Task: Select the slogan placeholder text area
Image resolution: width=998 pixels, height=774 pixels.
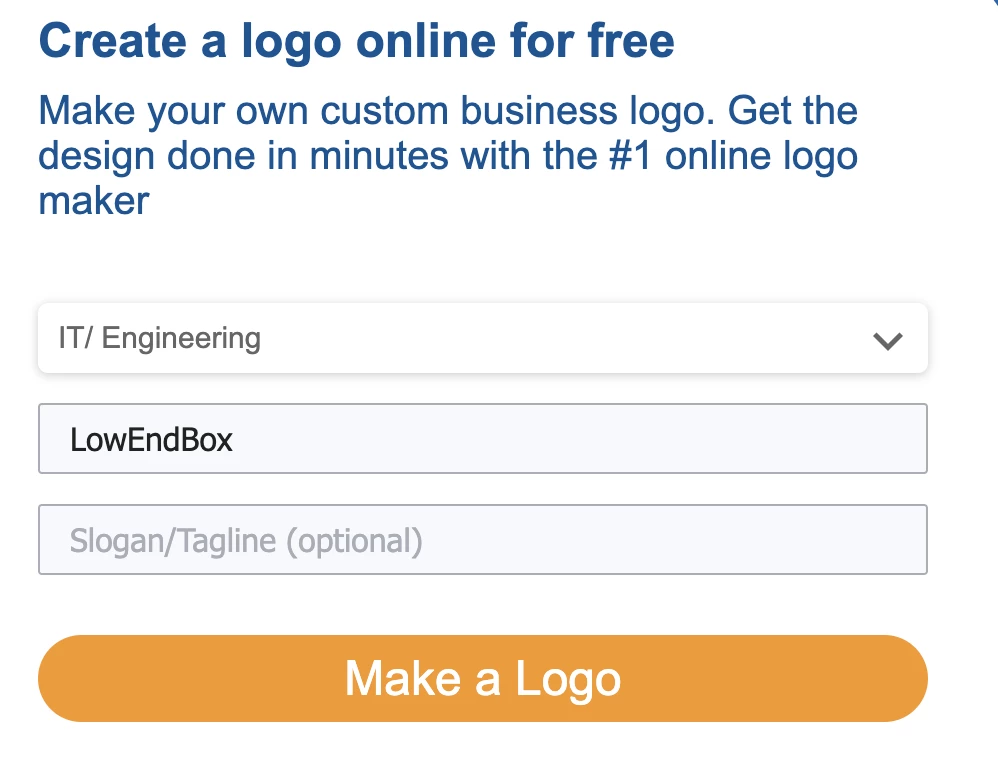Action: 246,541
